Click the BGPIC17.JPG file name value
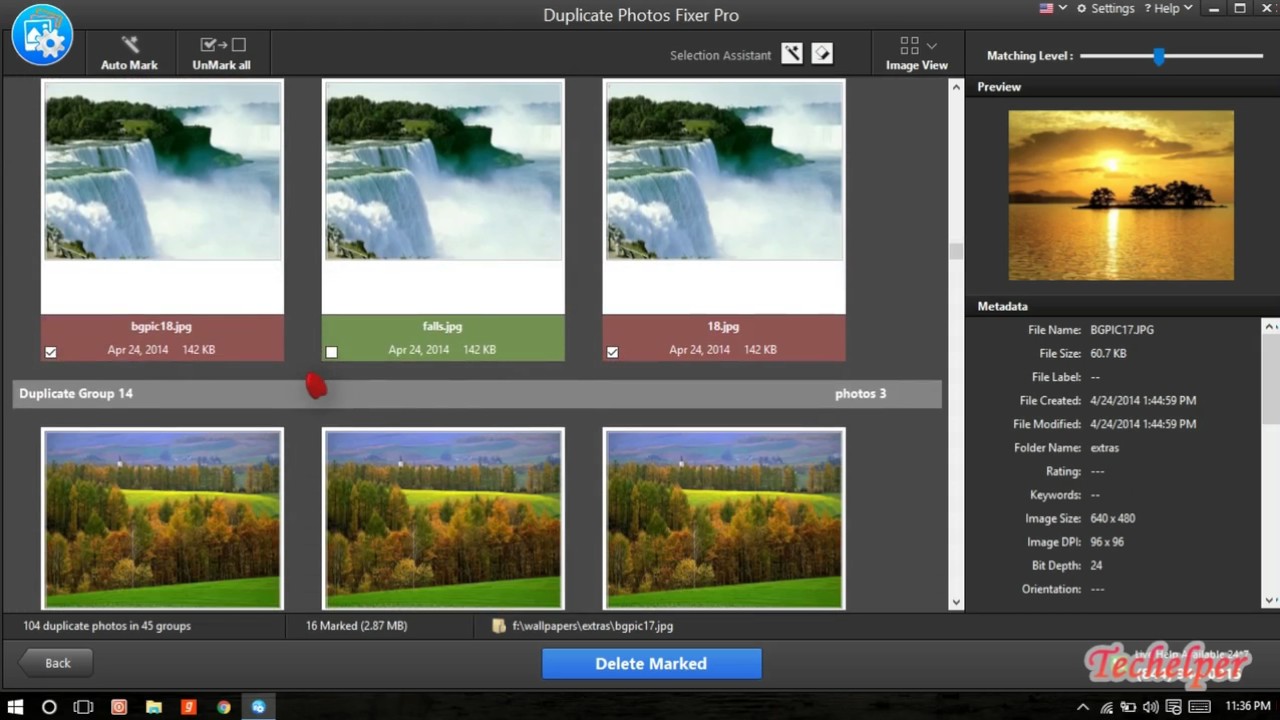 coord(1122,330)
